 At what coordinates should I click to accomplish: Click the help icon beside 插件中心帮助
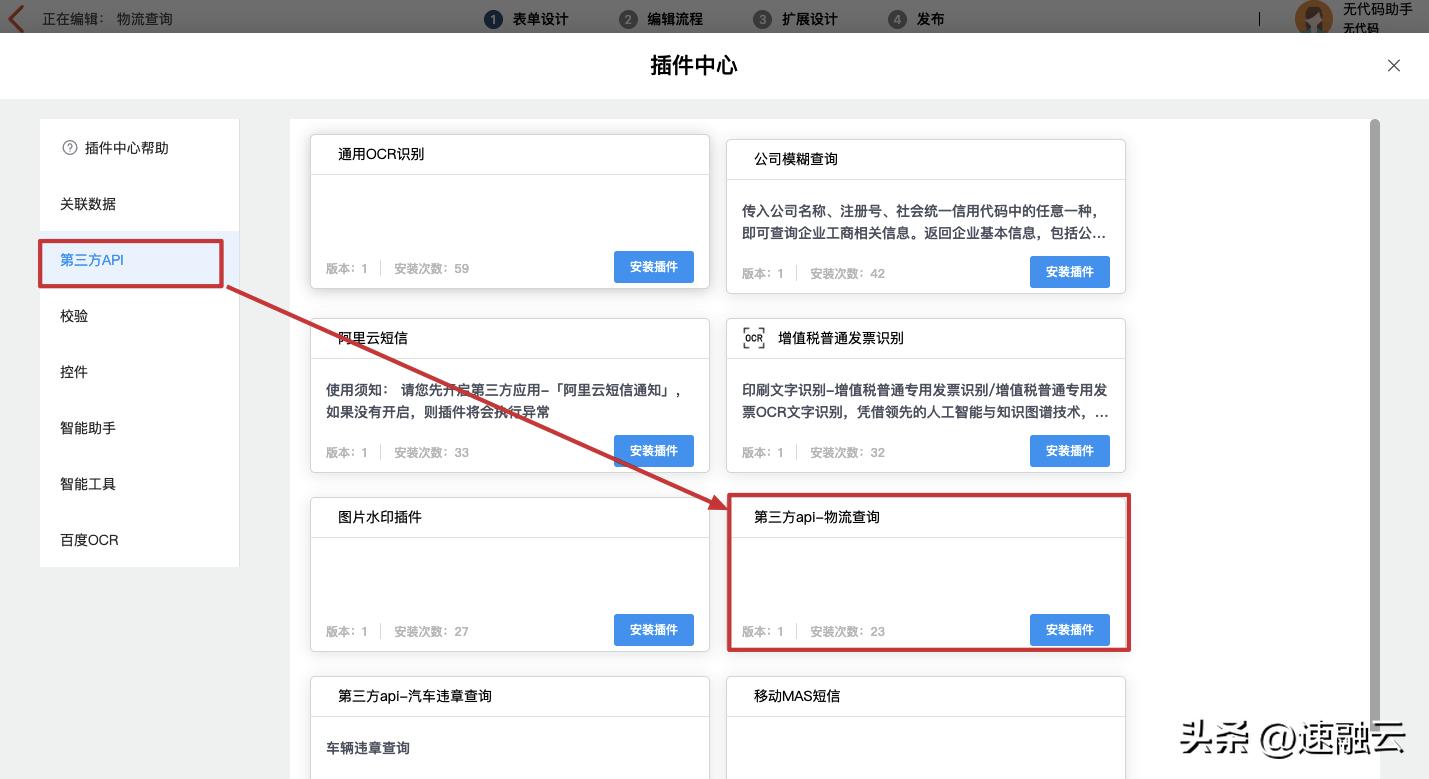[x=68, y=147]
